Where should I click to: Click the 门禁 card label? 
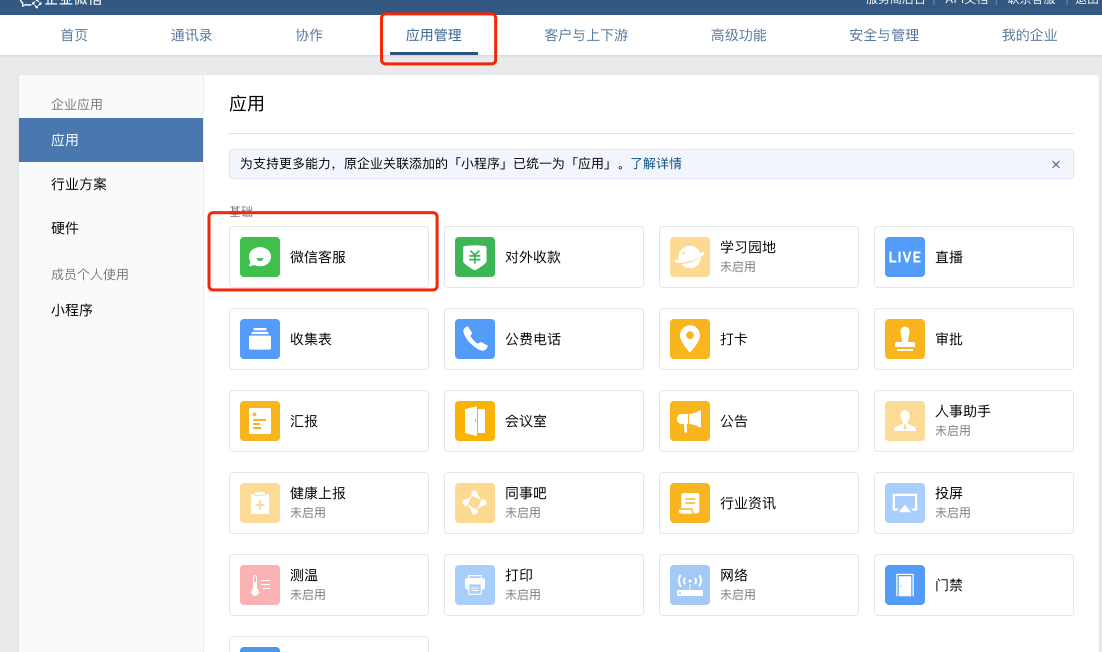[949, 585]
